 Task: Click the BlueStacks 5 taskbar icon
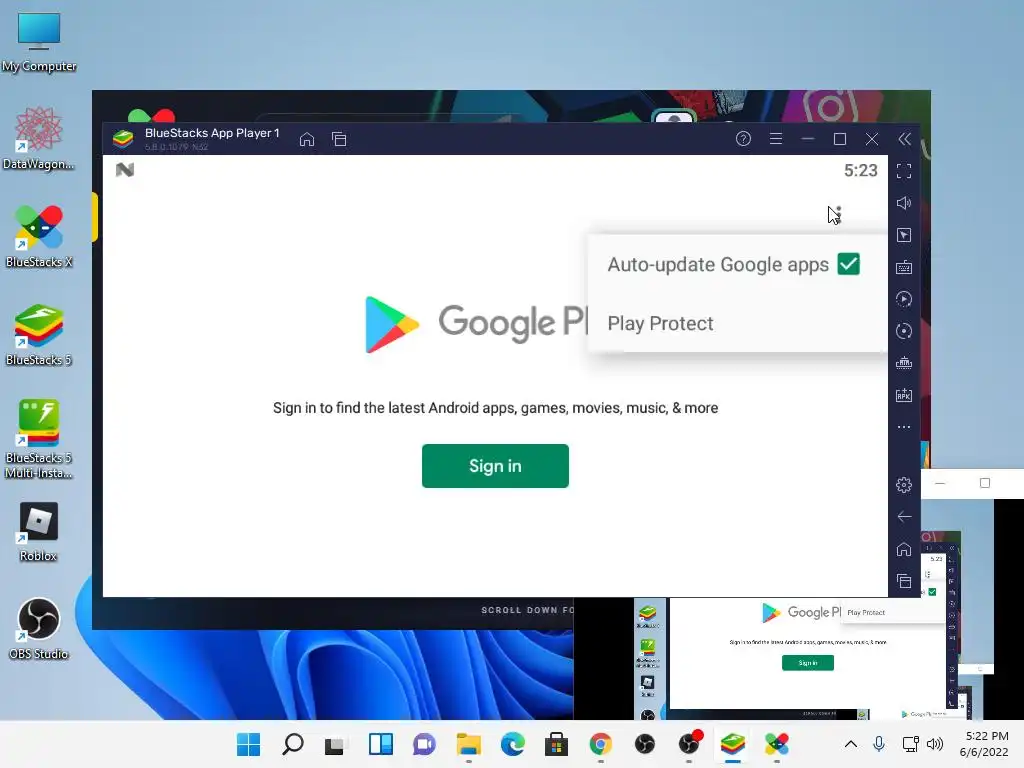[x=733, y=744]
